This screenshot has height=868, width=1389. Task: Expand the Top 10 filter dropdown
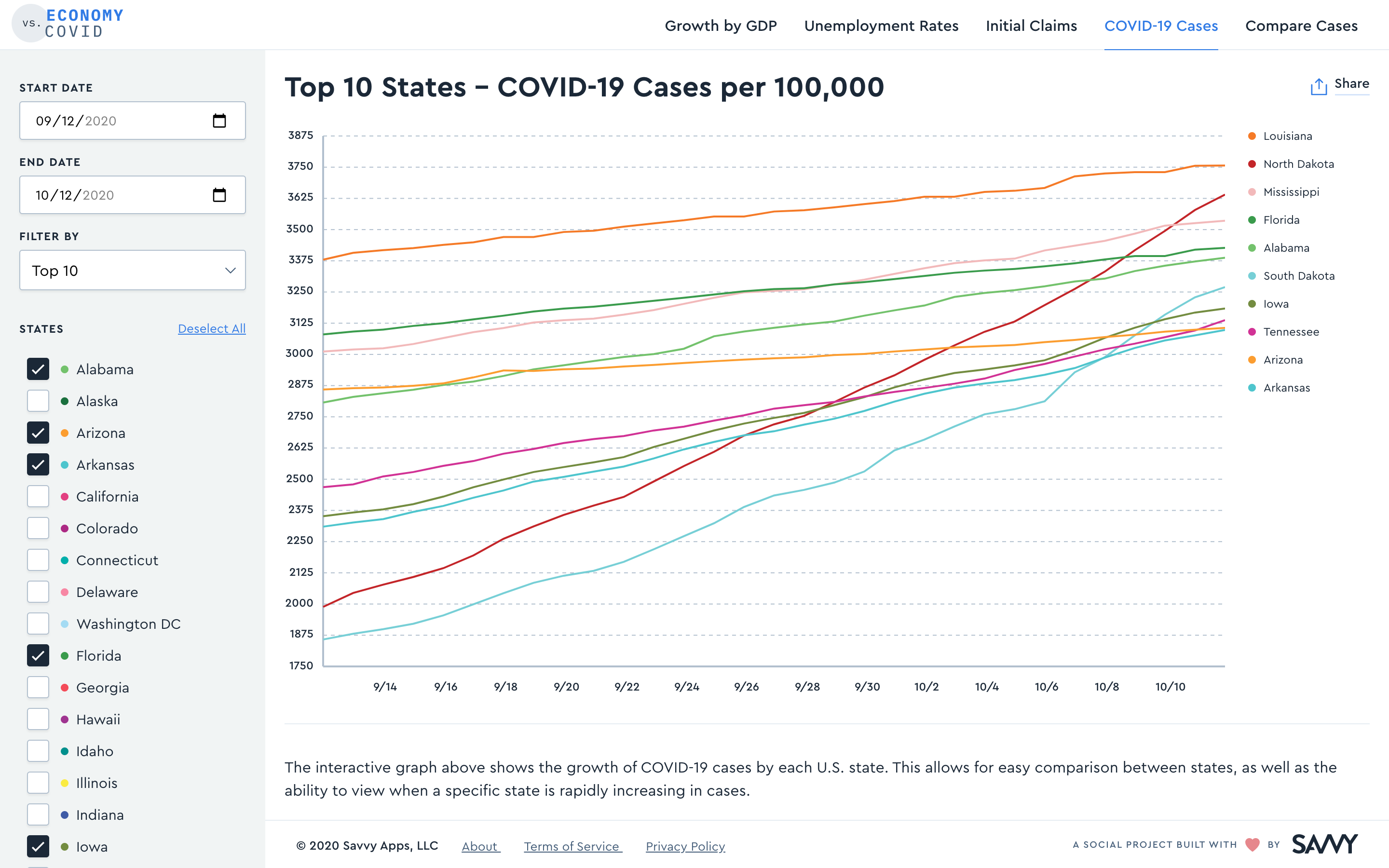point(133,271)
